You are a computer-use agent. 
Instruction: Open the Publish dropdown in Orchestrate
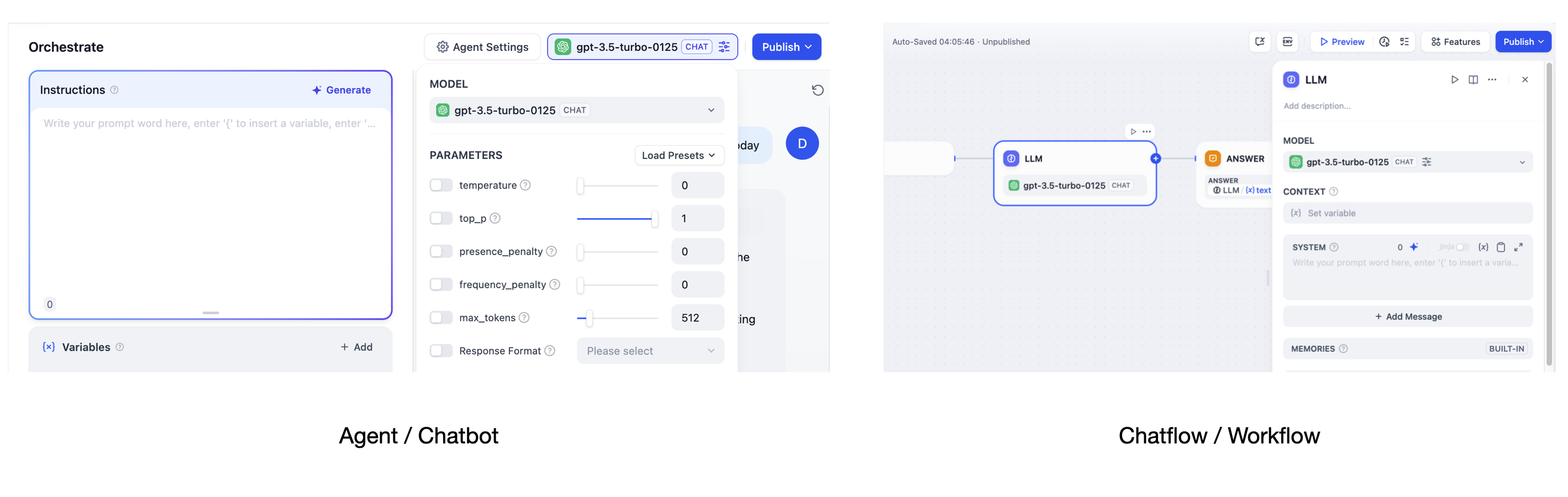(786, 47)
